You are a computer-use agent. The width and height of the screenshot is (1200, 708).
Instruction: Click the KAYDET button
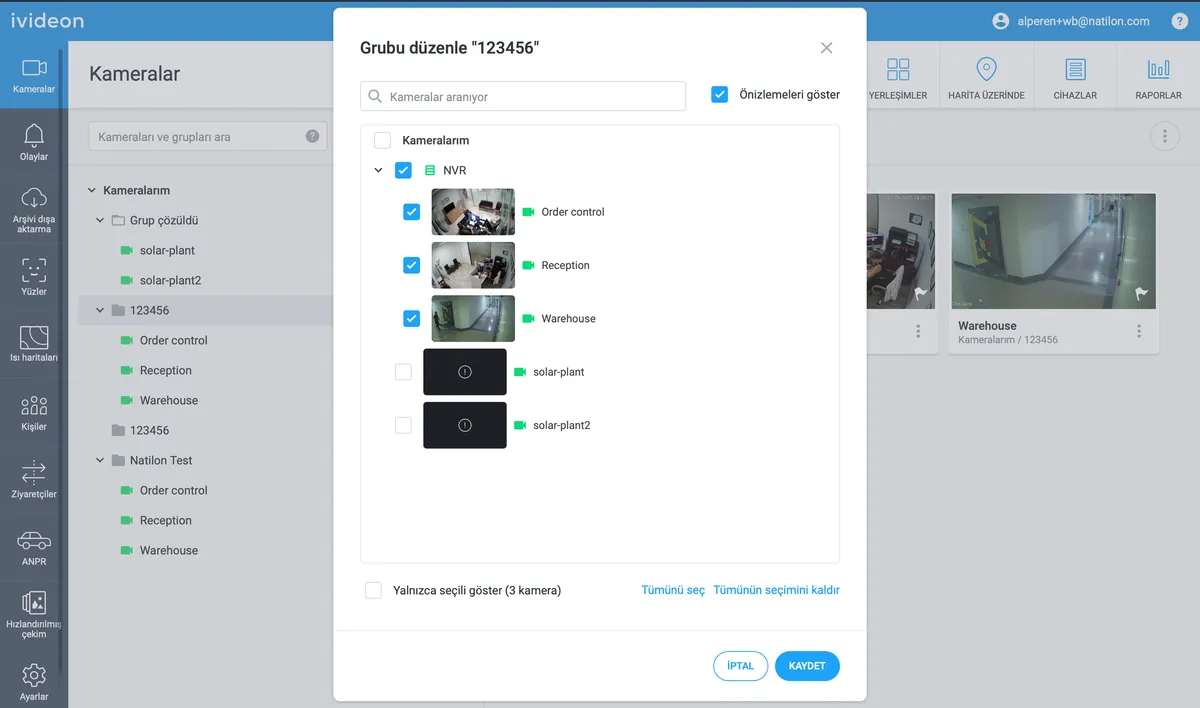pyautogui.click(x=807, y=666)
